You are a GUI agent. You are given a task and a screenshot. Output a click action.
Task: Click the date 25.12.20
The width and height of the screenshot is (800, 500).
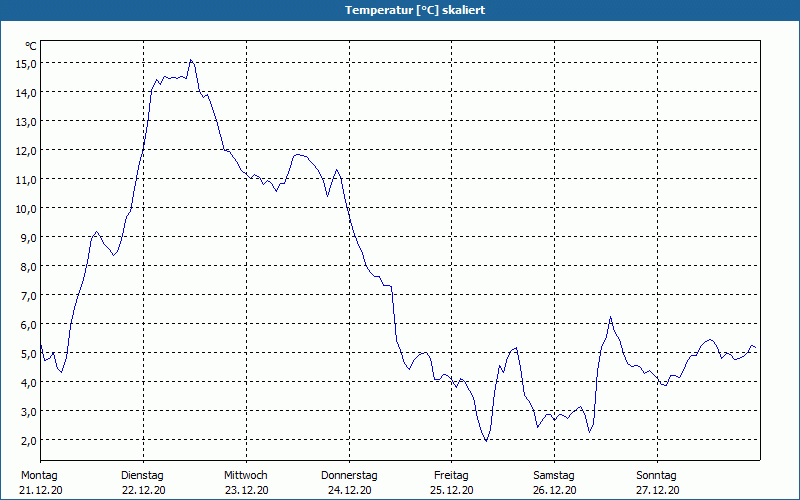pyautogui.click(x=452, y=490)
